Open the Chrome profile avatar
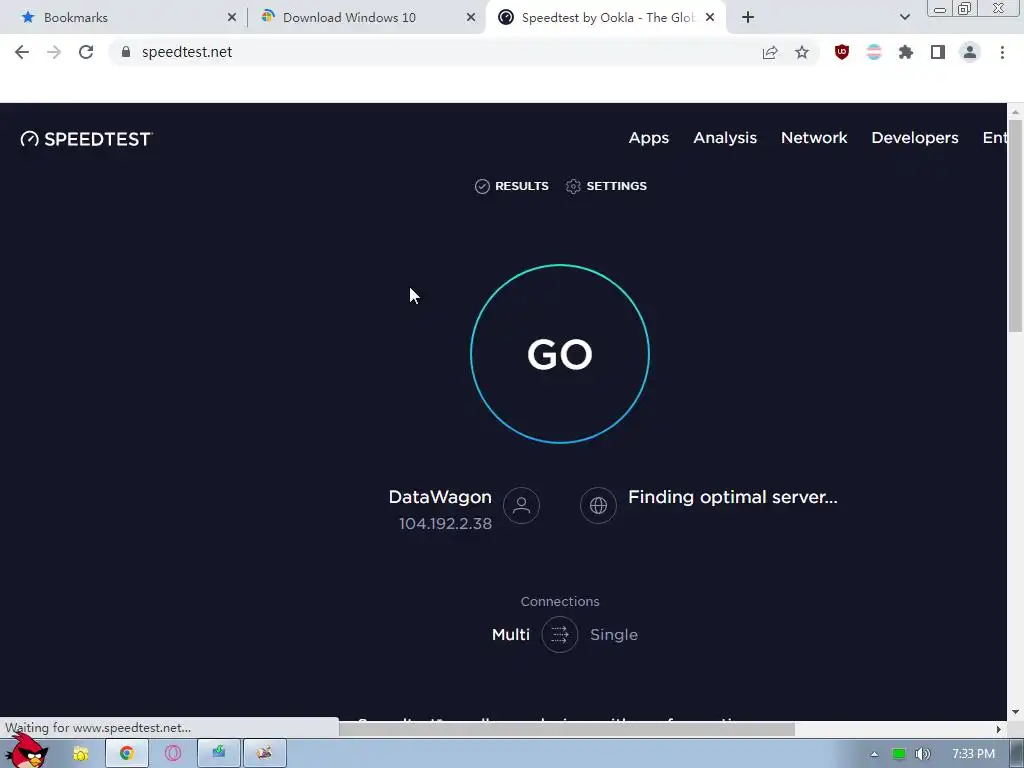This screenshot has width=1024, height=768. point(970,52)
